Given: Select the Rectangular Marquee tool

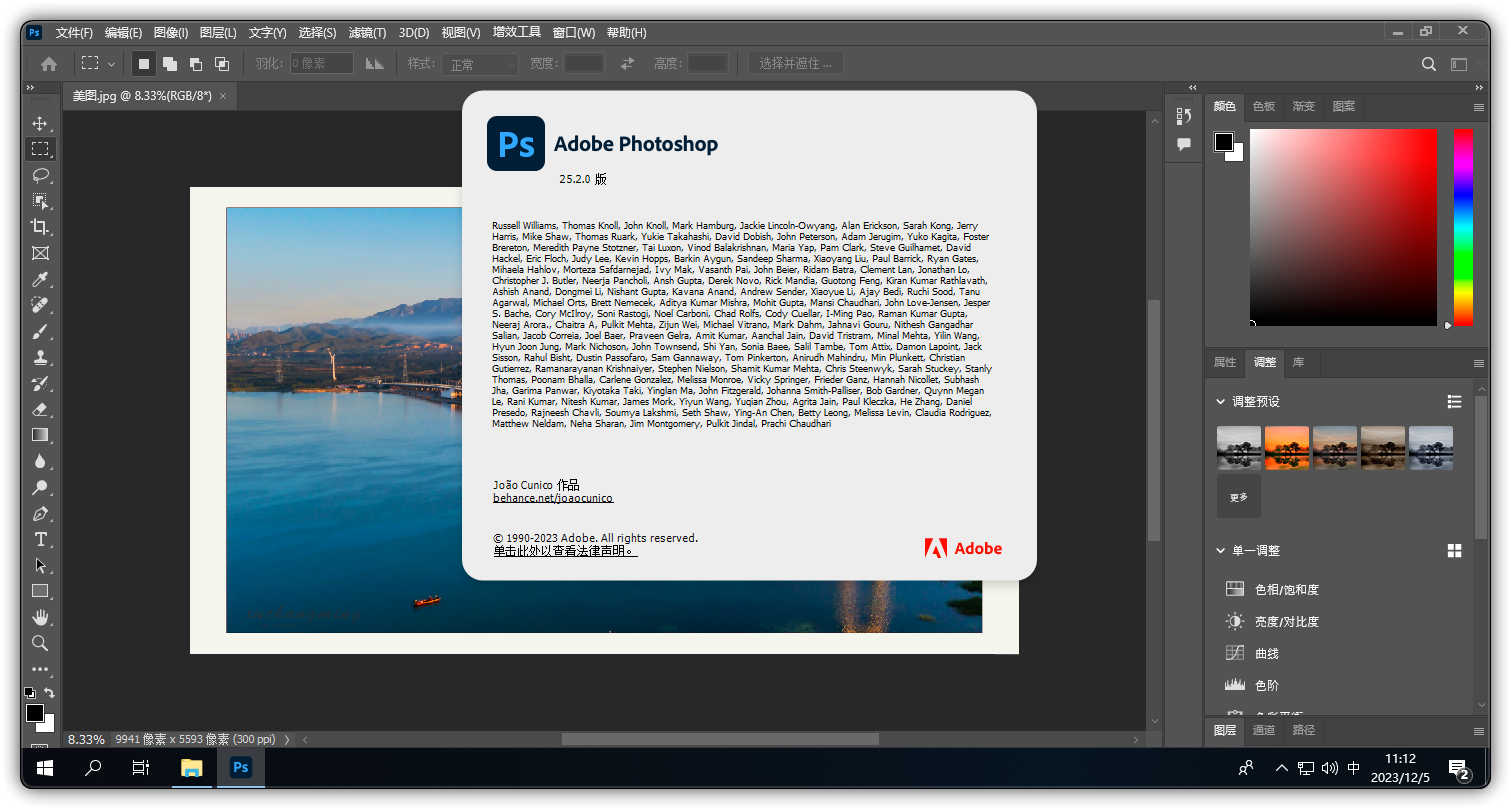Looking at the screenshot, I should (40, 149).
